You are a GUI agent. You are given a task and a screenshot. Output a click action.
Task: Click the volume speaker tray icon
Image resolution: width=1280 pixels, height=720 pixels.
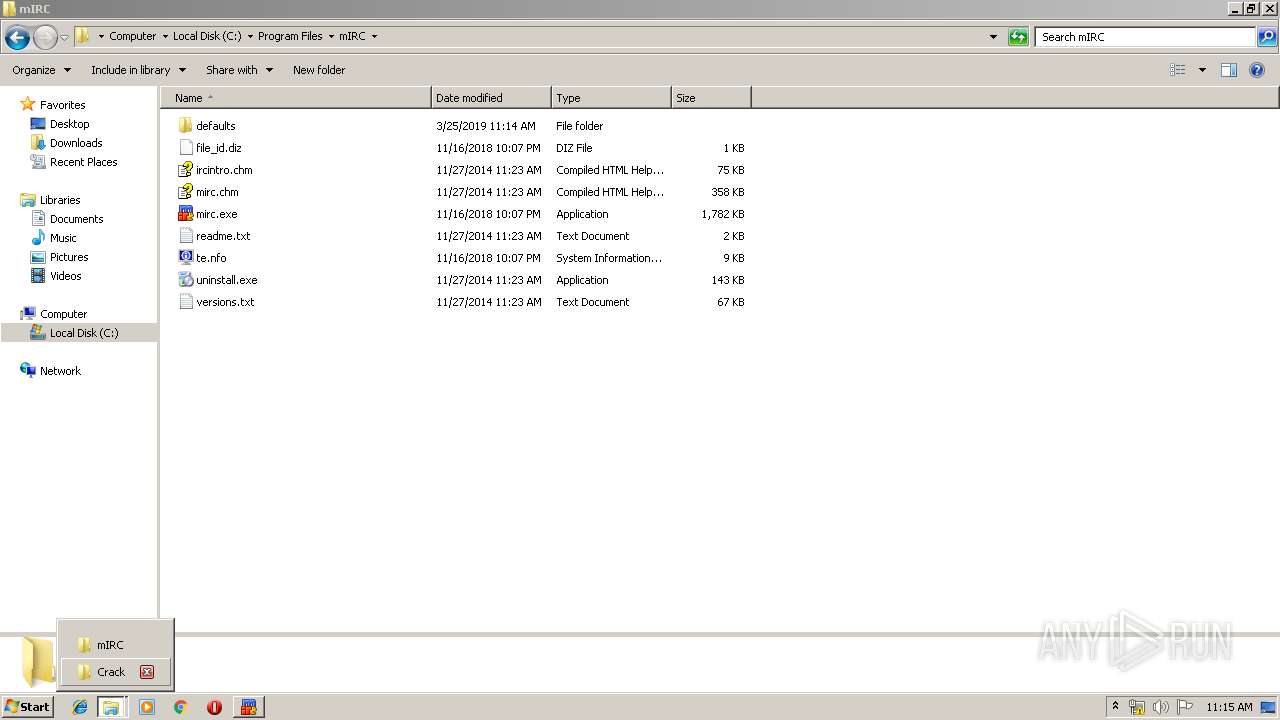(x=1161, y=707)
